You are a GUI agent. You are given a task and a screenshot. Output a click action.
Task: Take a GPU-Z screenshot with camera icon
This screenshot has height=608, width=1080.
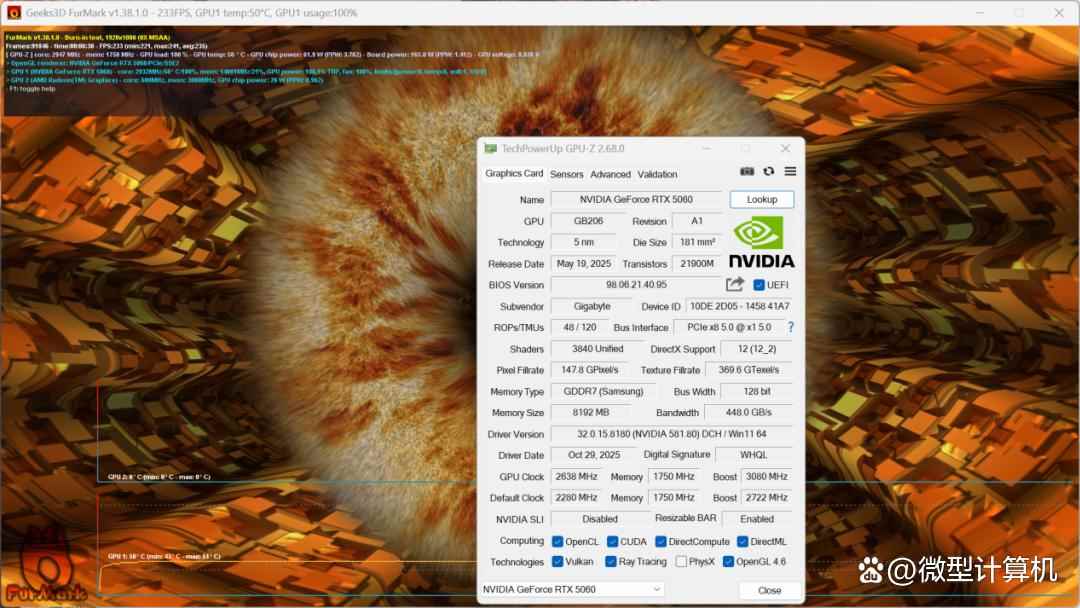(747, 171)
